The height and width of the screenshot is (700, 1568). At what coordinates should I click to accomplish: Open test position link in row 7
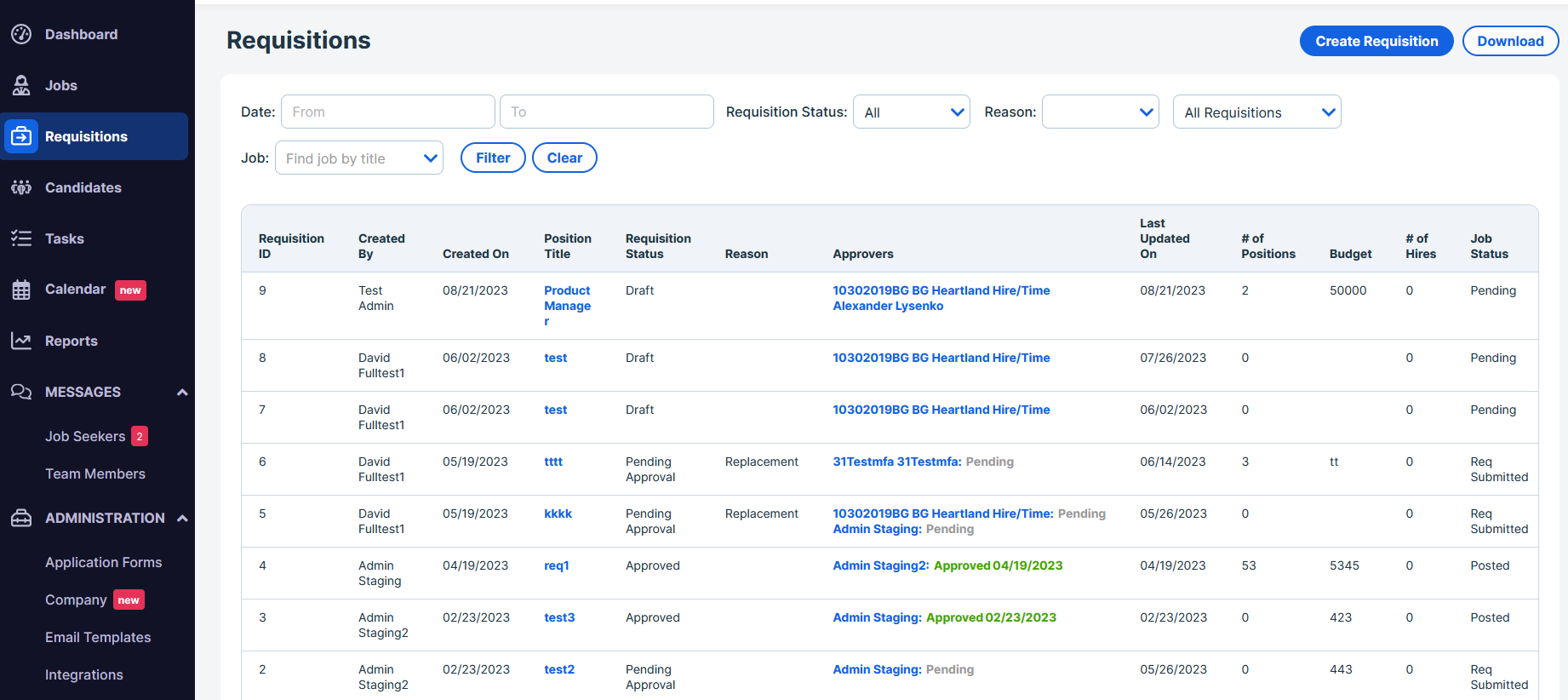556,410
